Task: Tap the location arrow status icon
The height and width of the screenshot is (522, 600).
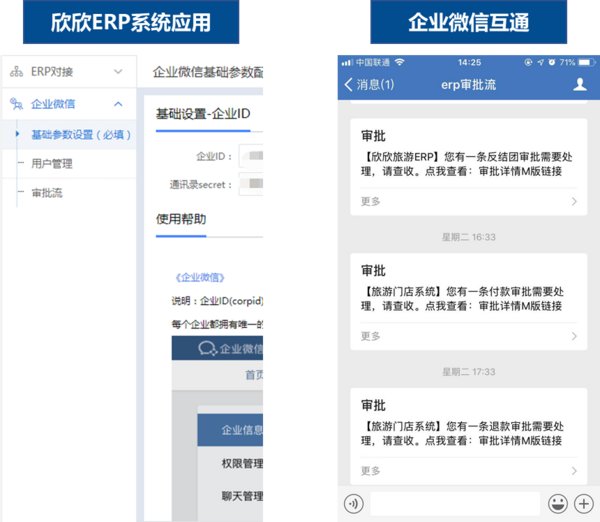Action: (x=540, y=62)
